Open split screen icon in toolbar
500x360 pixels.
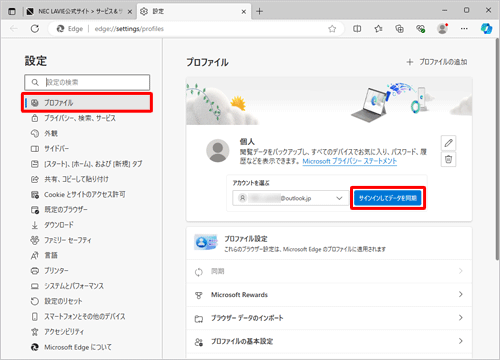pyautogui.click(x=357, y=29)
